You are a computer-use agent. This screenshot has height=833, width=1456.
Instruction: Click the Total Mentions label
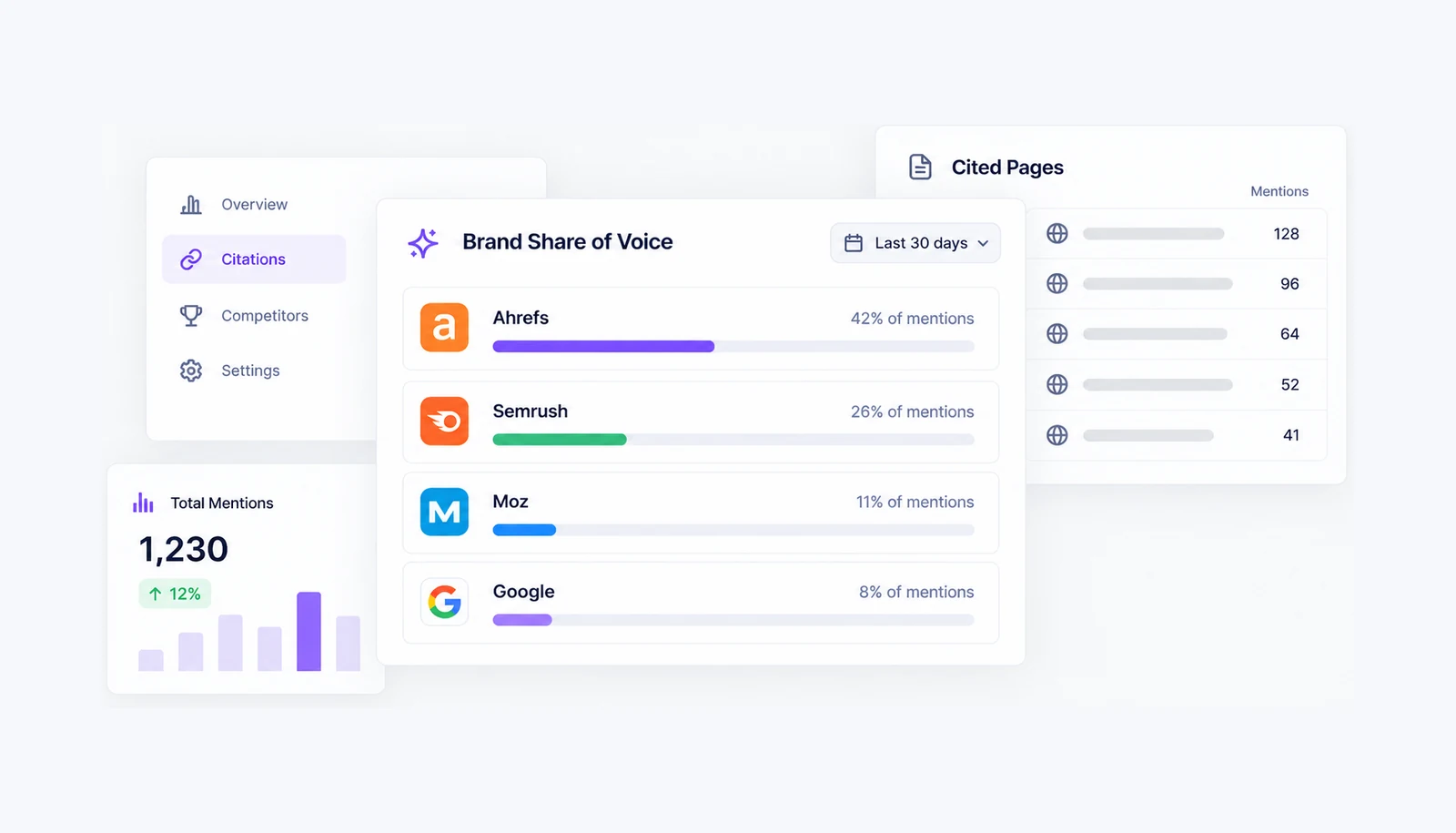(x=222, y=503)
